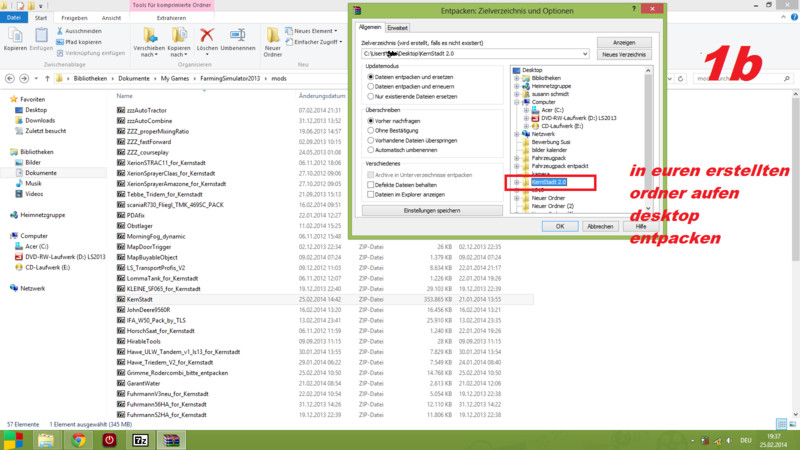
Task: Click the Löschen red X icon
Action: 207,36
